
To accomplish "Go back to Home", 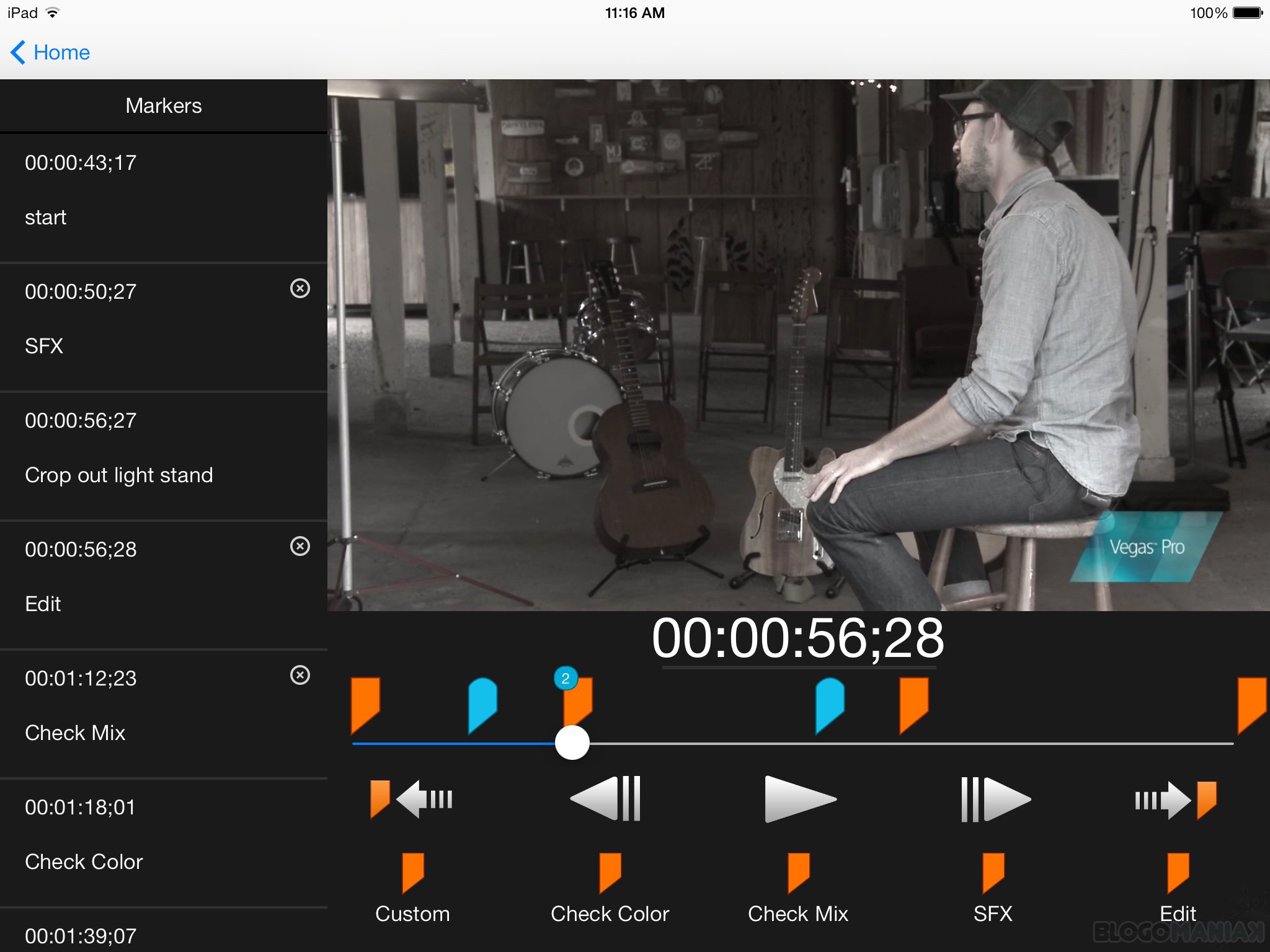I will click(50, 53).
